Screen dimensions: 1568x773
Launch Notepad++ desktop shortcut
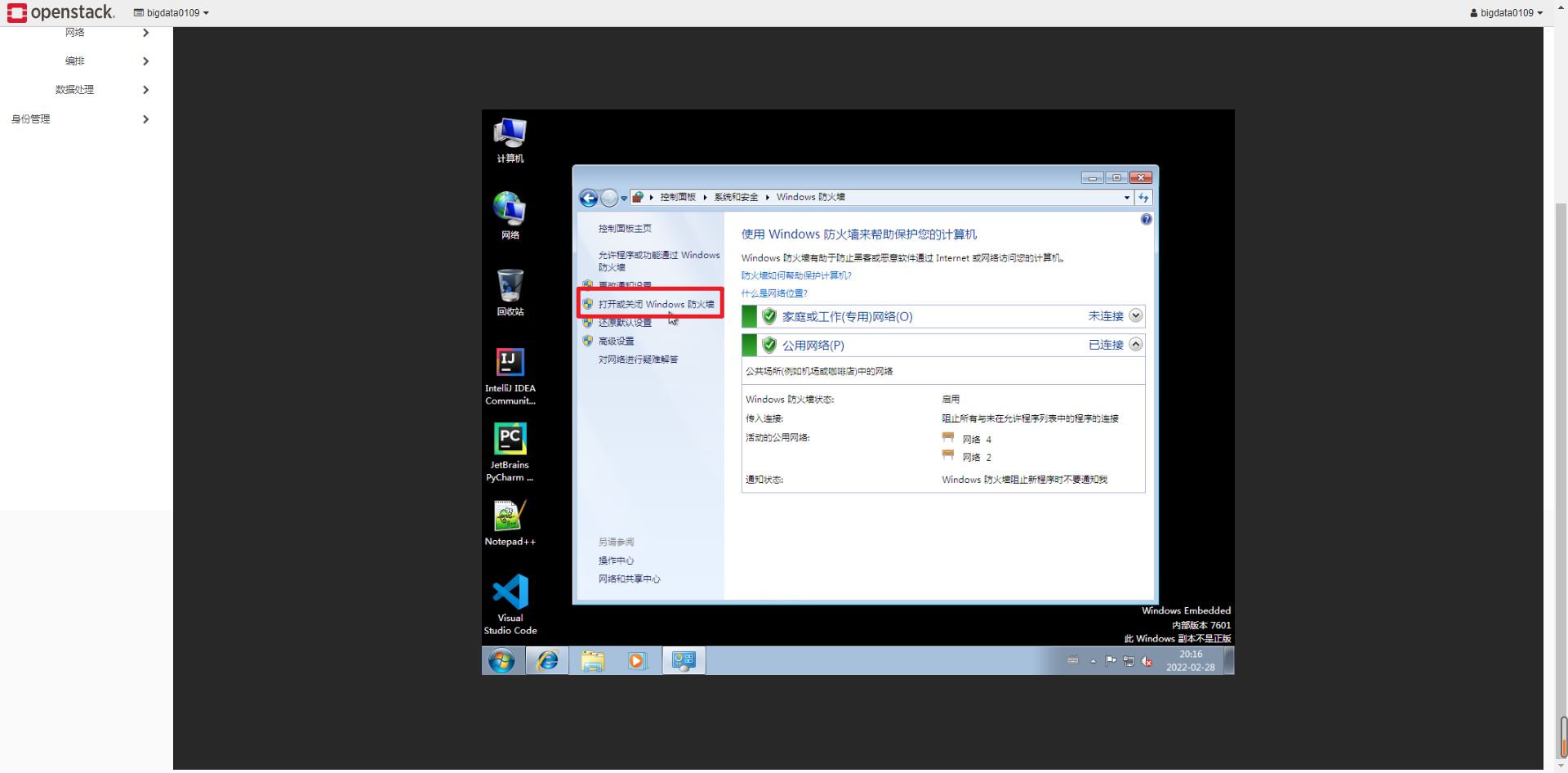point(510,523)
